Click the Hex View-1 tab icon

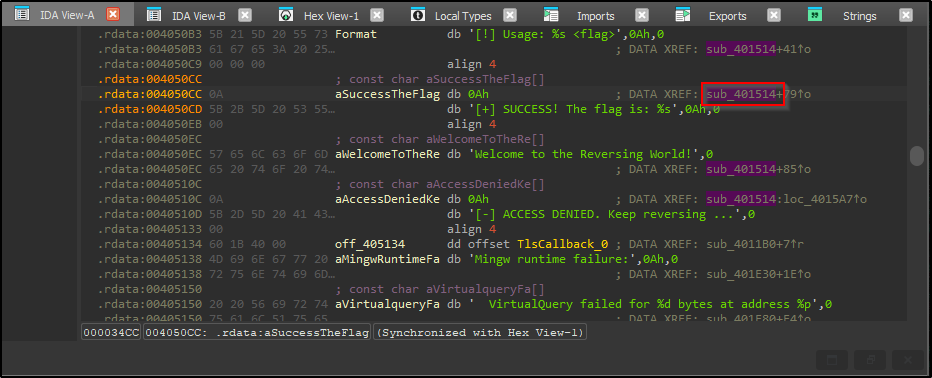coord(286,15)
